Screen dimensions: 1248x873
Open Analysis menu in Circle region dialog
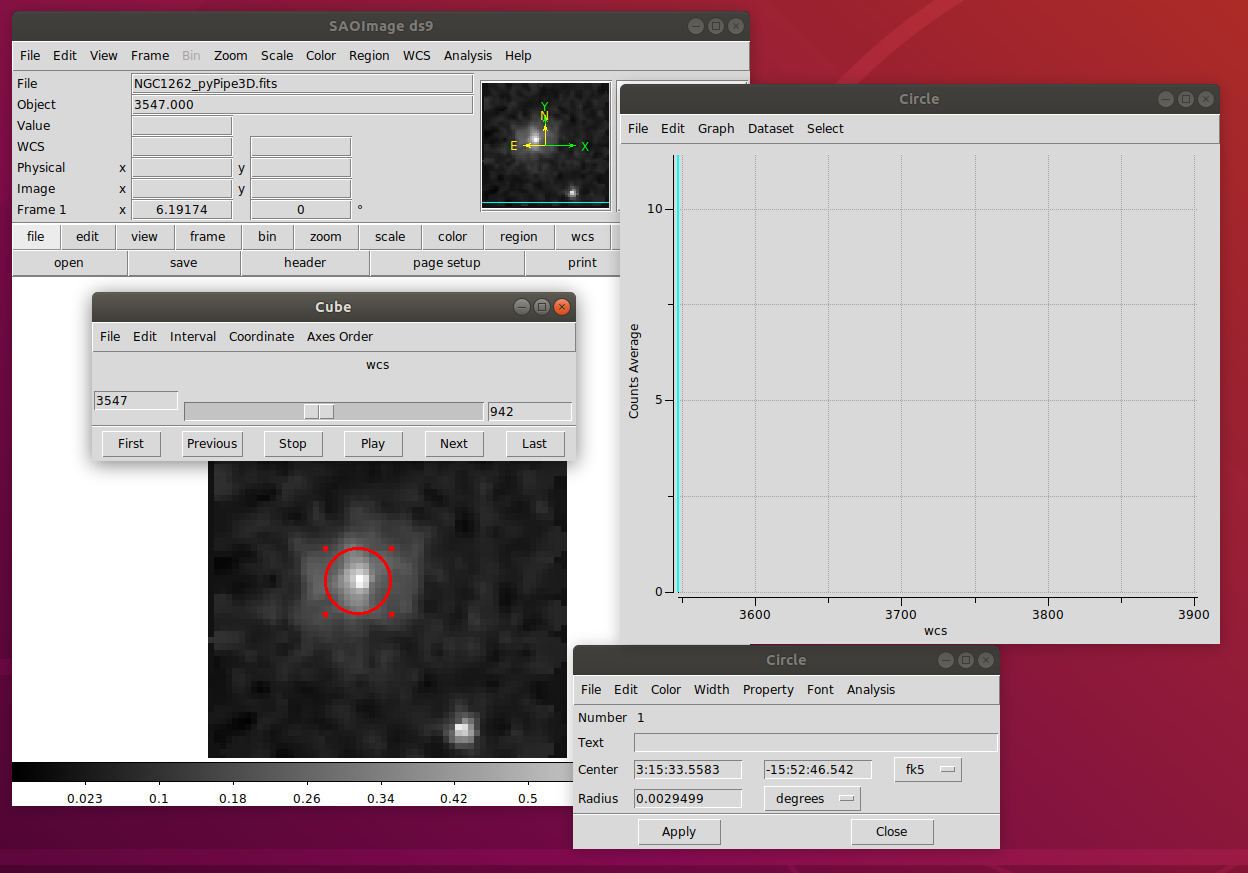[871, 690]
